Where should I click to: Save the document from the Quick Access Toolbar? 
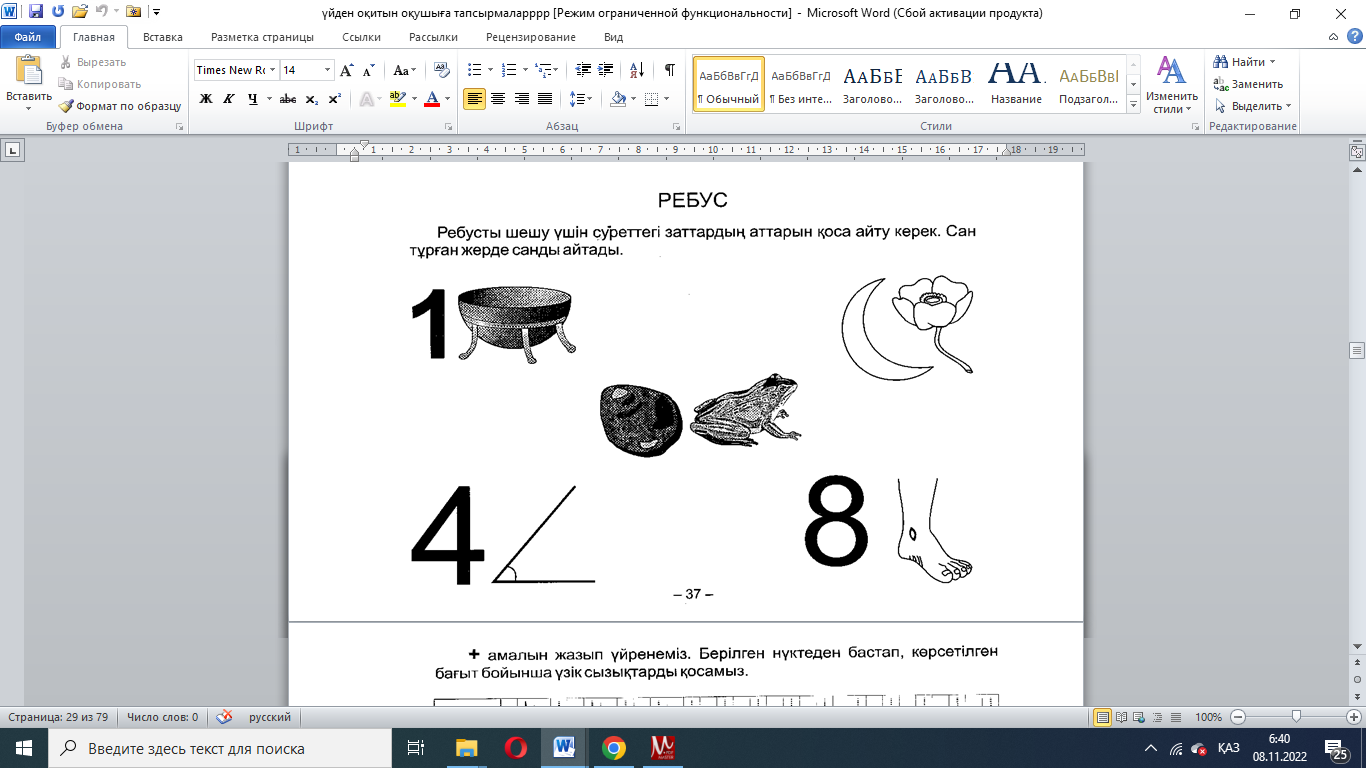(x=36, y=13)
